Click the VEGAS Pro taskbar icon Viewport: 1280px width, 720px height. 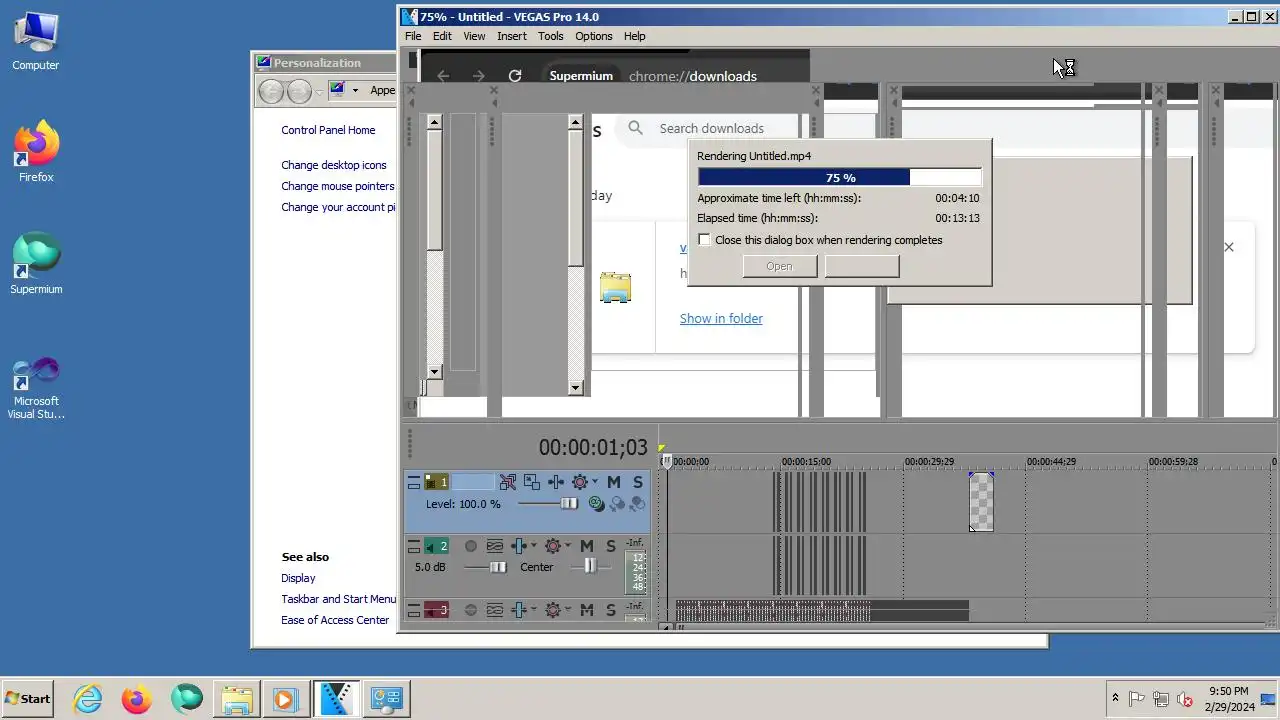click(335, 699)
